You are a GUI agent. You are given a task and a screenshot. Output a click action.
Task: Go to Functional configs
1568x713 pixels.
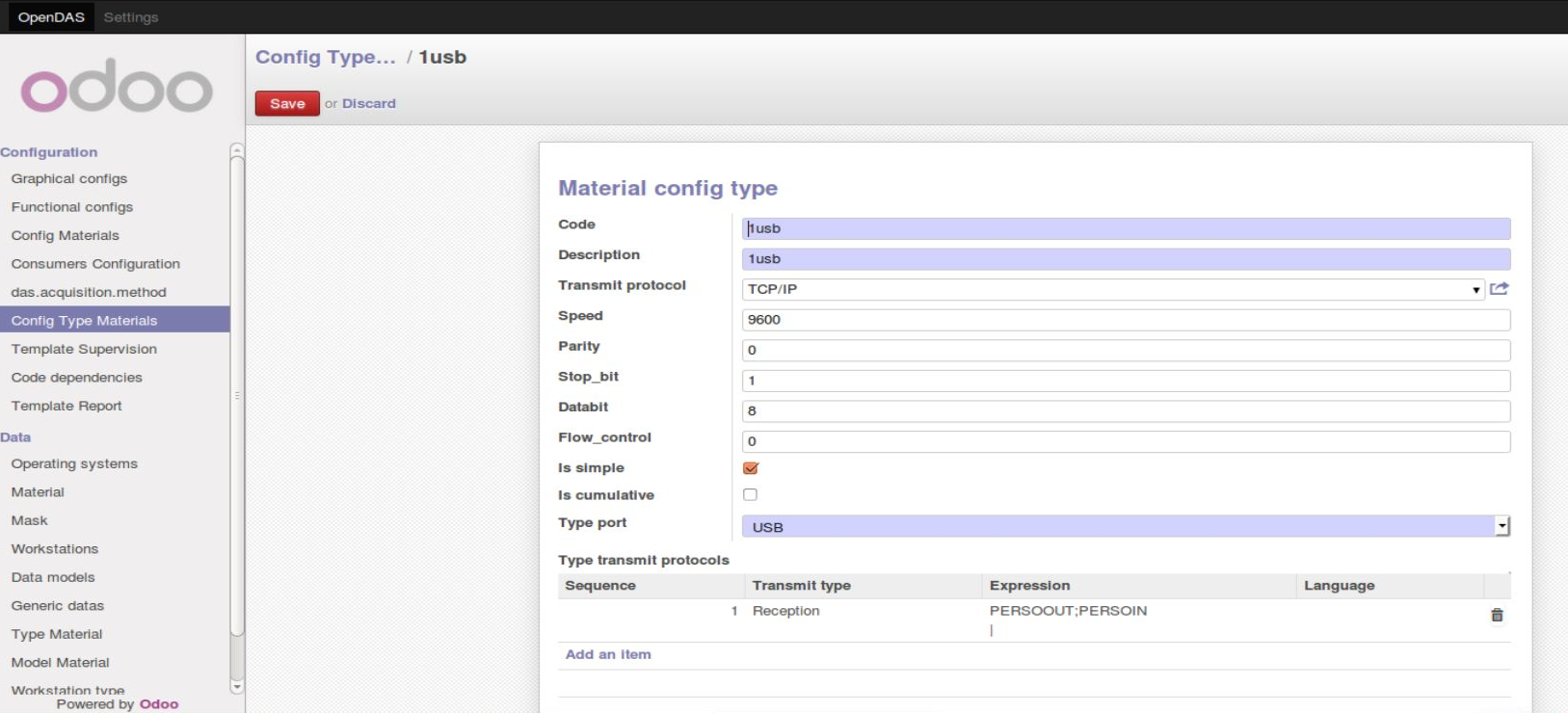tap(72, 206)
